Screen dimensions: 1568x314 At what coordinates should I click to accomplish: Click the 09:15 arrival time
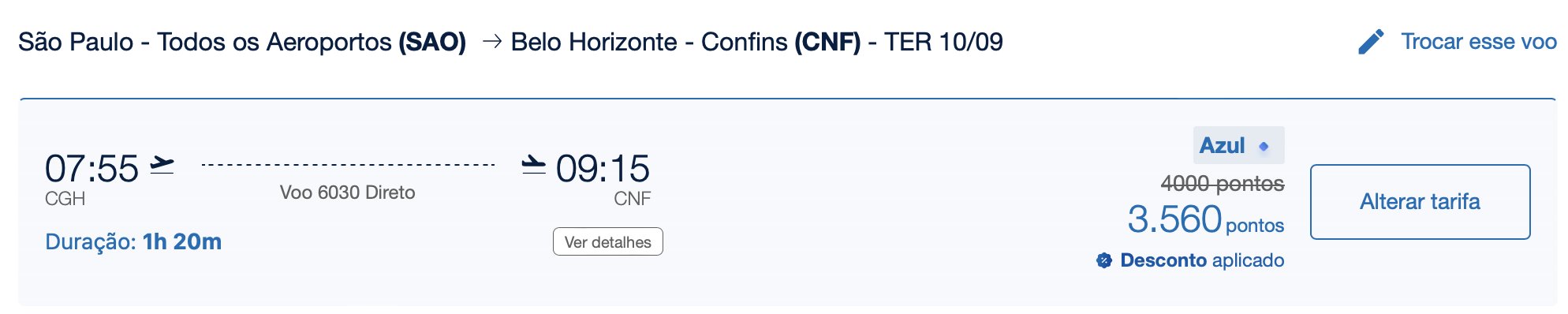pyautogui.click(x=603, y=169)
